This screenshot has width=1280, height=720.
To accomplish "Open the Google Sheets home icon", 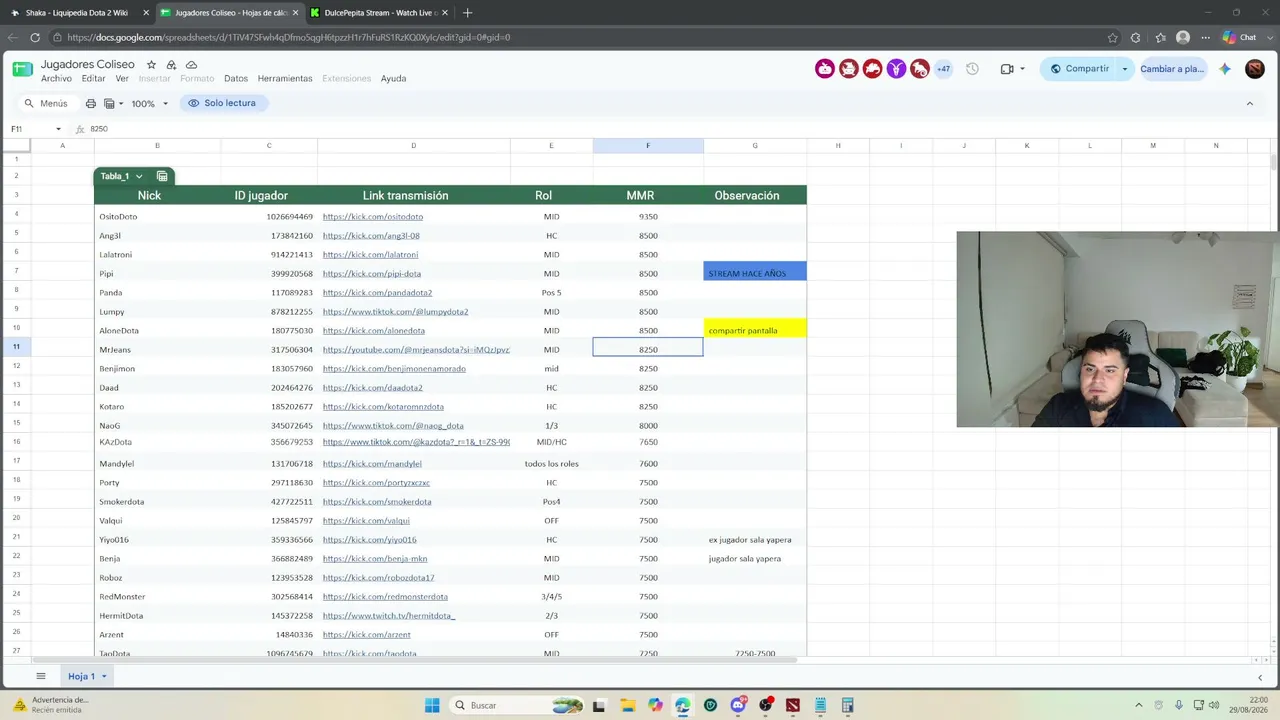I will [22, 70].
